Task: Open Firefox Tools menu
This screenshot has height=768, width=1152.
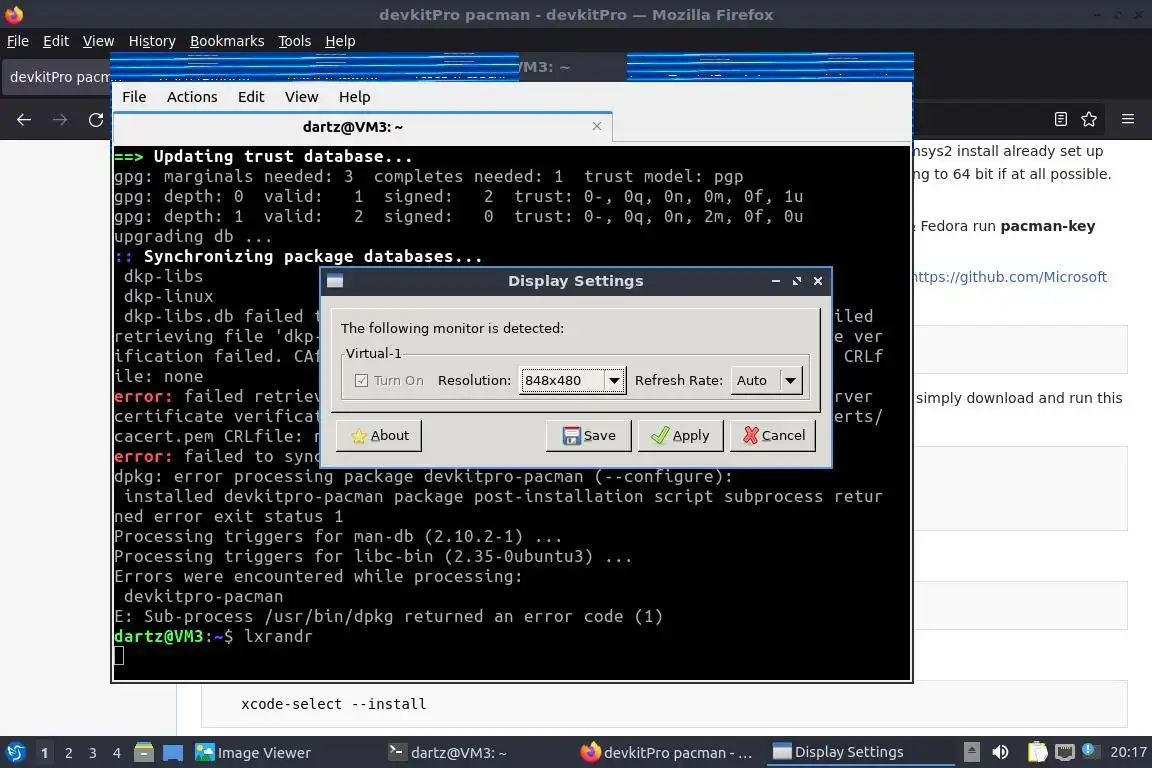Action: pos(295,41)
